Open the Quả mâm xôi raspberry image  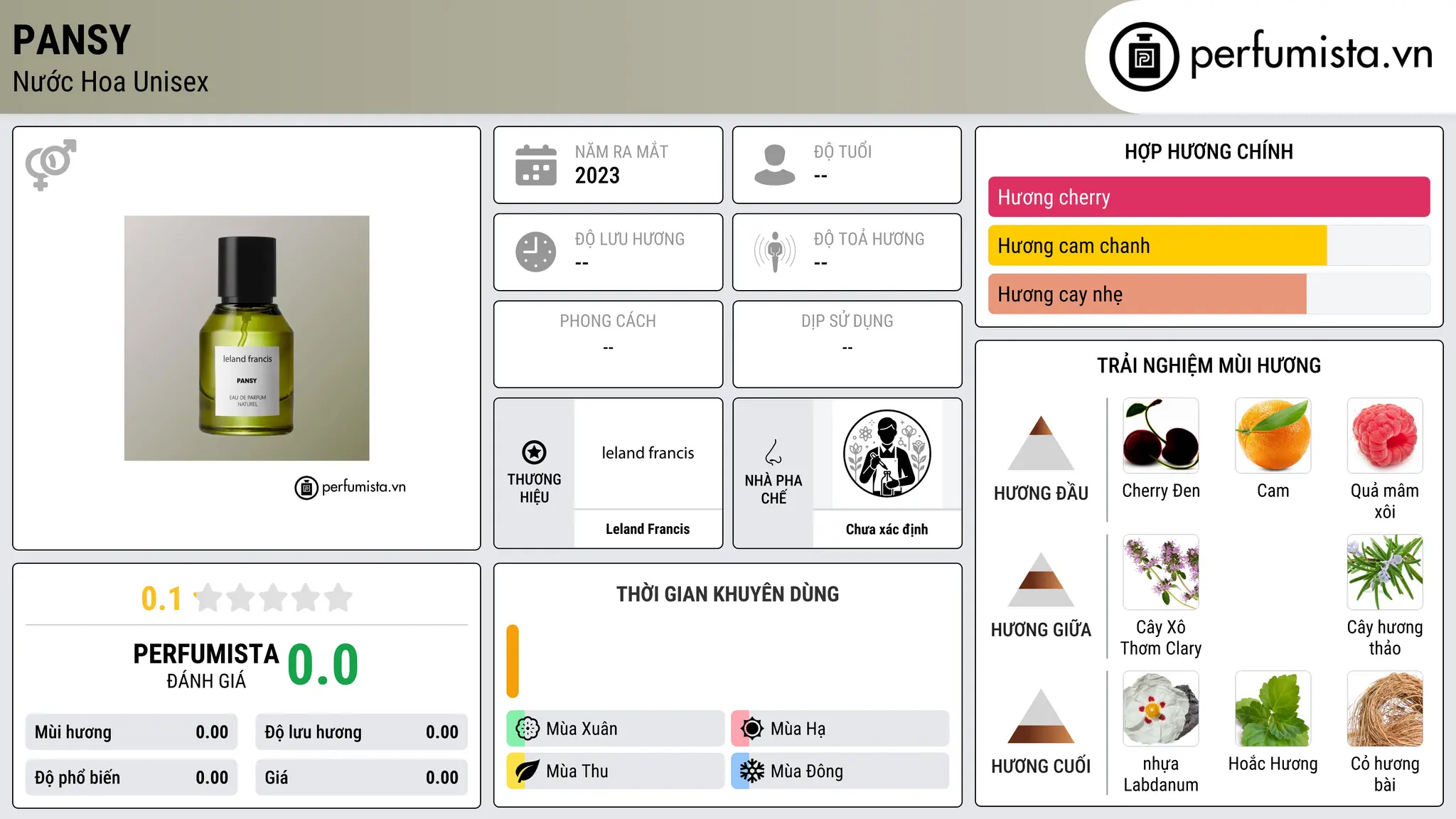(1385, 436)
